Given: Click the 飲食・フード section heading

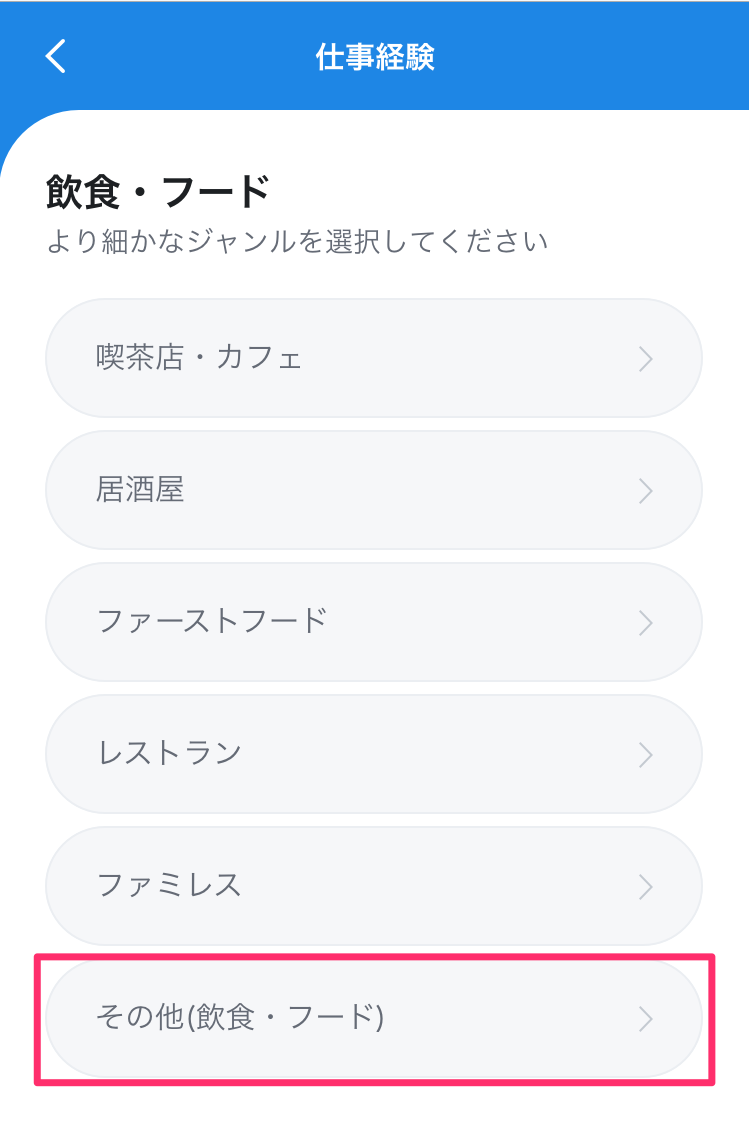Looking at the screenshot, I should click(157, 191).
